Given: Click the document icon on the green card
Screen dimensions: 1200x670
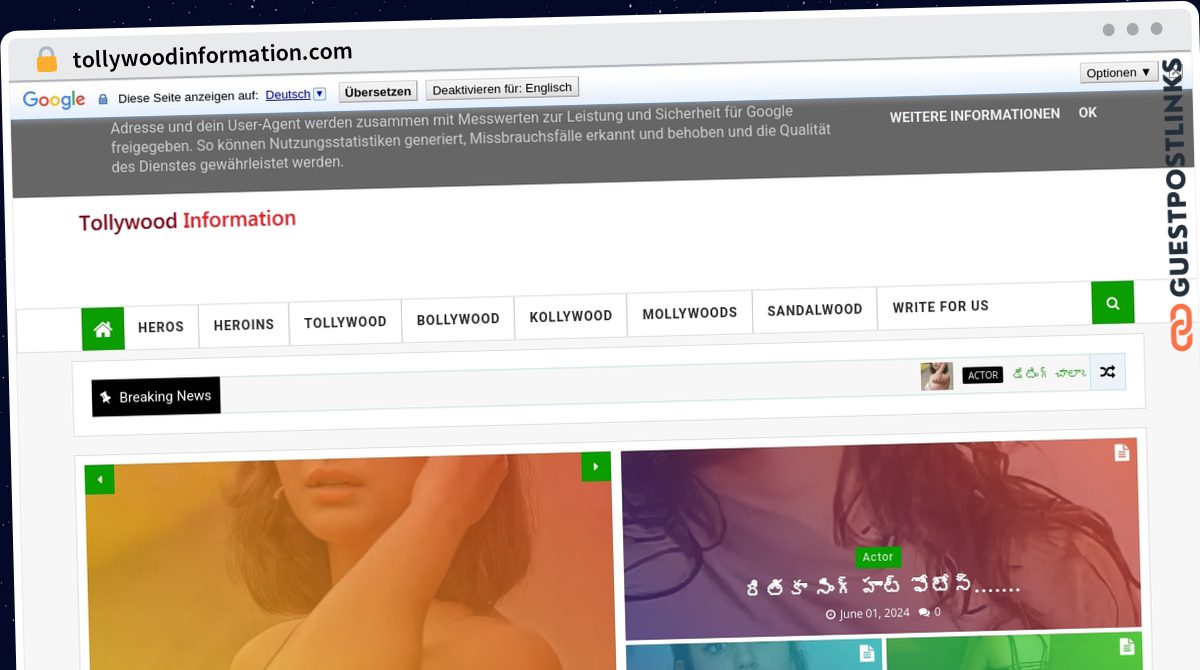Looking at the screenshot, I should [1127, 646].
